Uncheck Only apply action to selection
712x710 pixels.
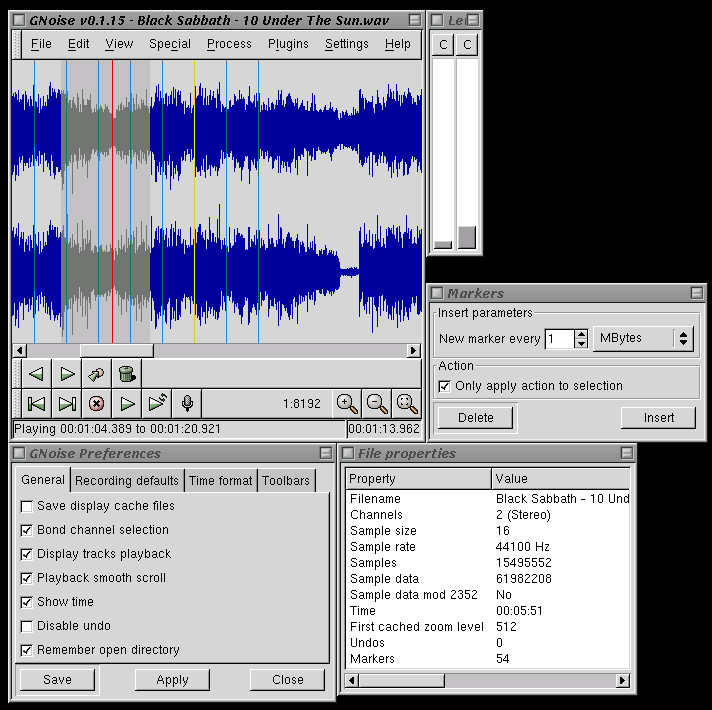coord(445,386)
